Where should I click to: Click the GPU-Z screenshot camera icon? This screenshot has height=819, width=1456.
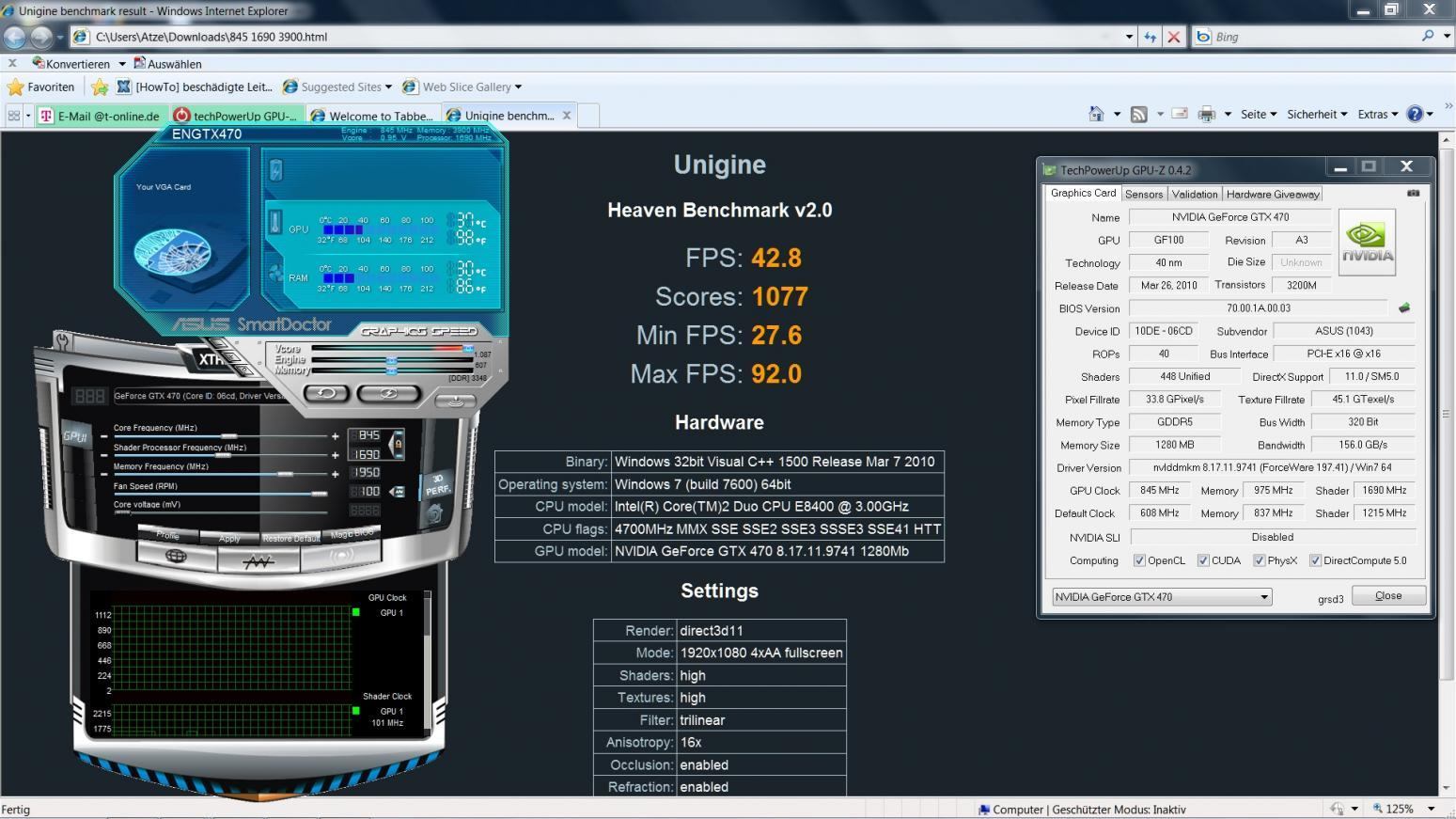pos(1412,193)
